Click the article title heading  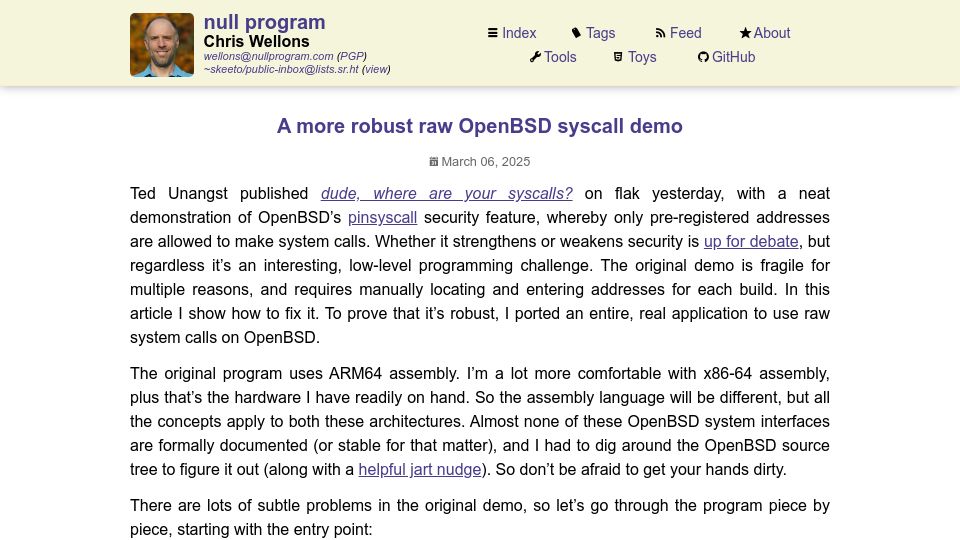480,126
